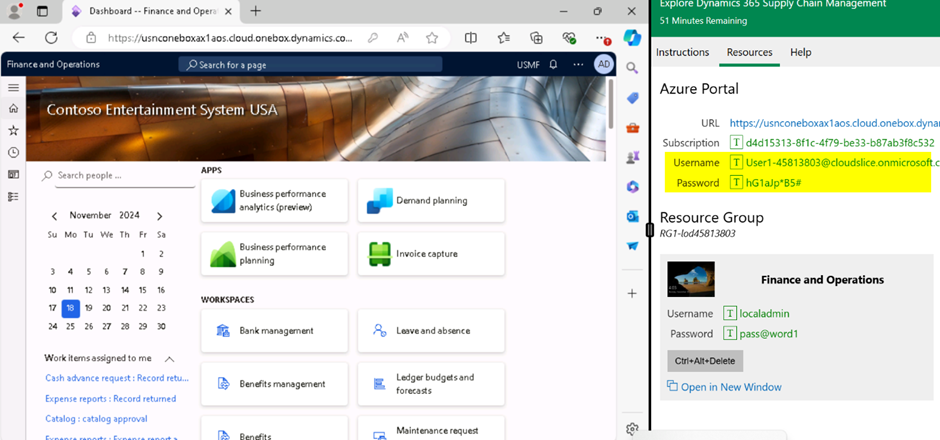Open the Copilot sidebar icon

coord(632,37)
